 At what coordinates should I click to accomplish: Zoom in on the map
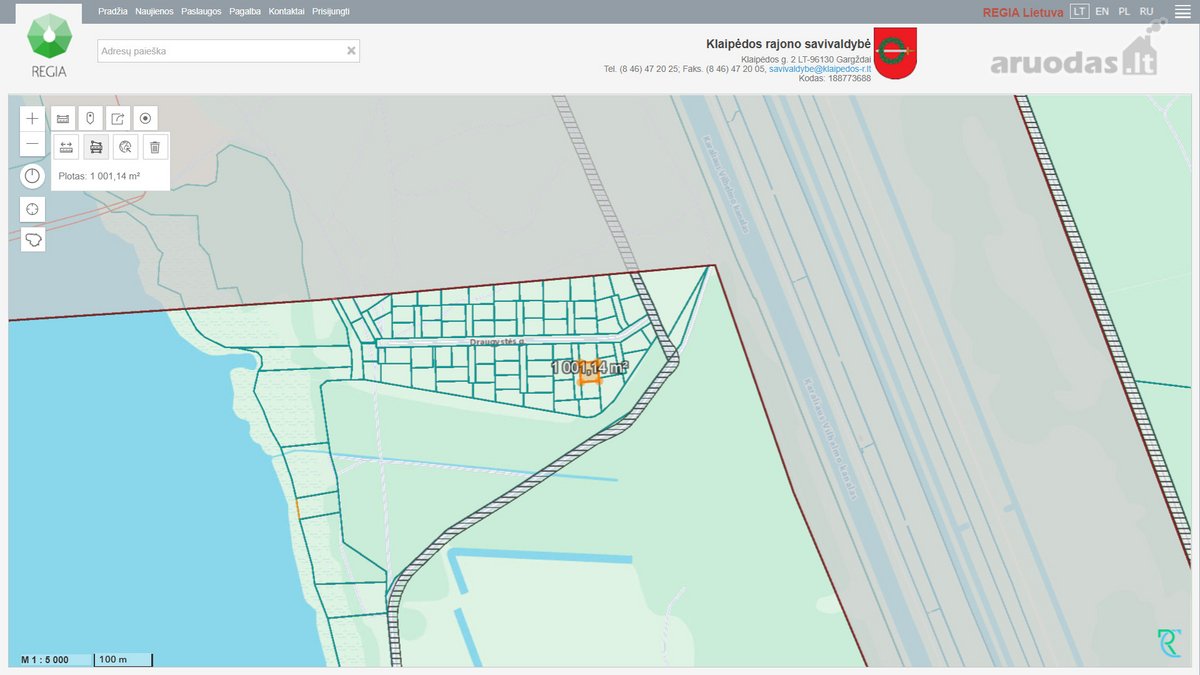pyautogui.click(x=33, y=118)
